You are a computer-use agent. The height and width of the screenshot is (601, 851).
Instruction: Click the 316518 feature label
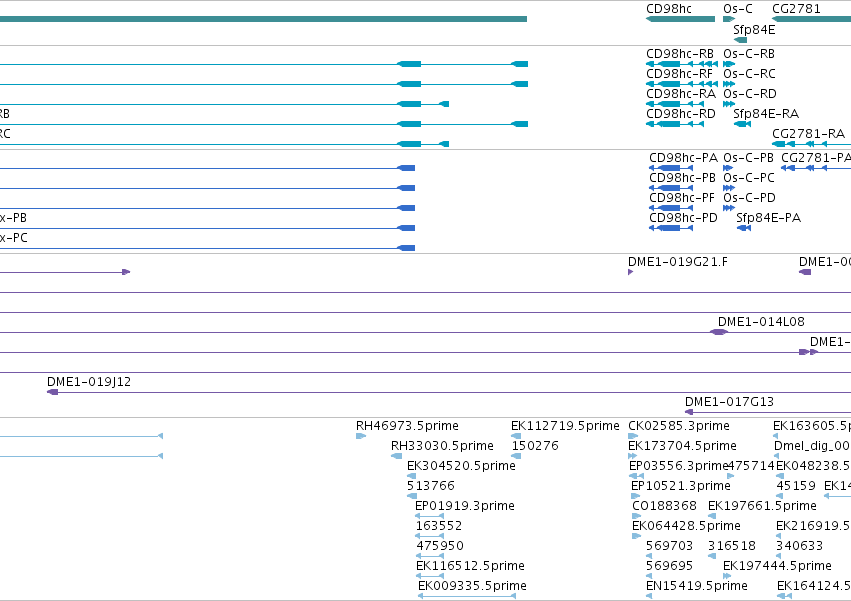(x=732, y=546)
